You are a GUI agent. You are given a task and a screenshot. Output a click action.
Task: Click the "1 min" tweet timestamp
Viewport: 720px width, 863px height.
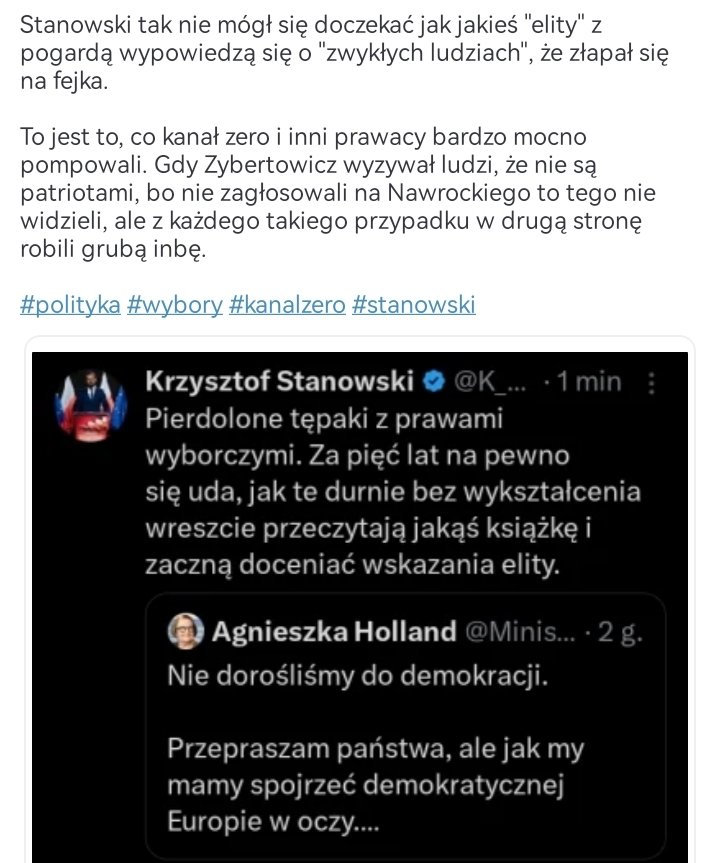(x=589, y=381)
